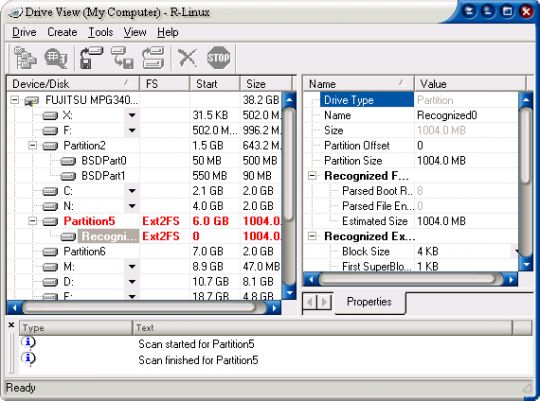Click the drive icon beside BSDPart0
Screen dimensions: 540x401
68,161
